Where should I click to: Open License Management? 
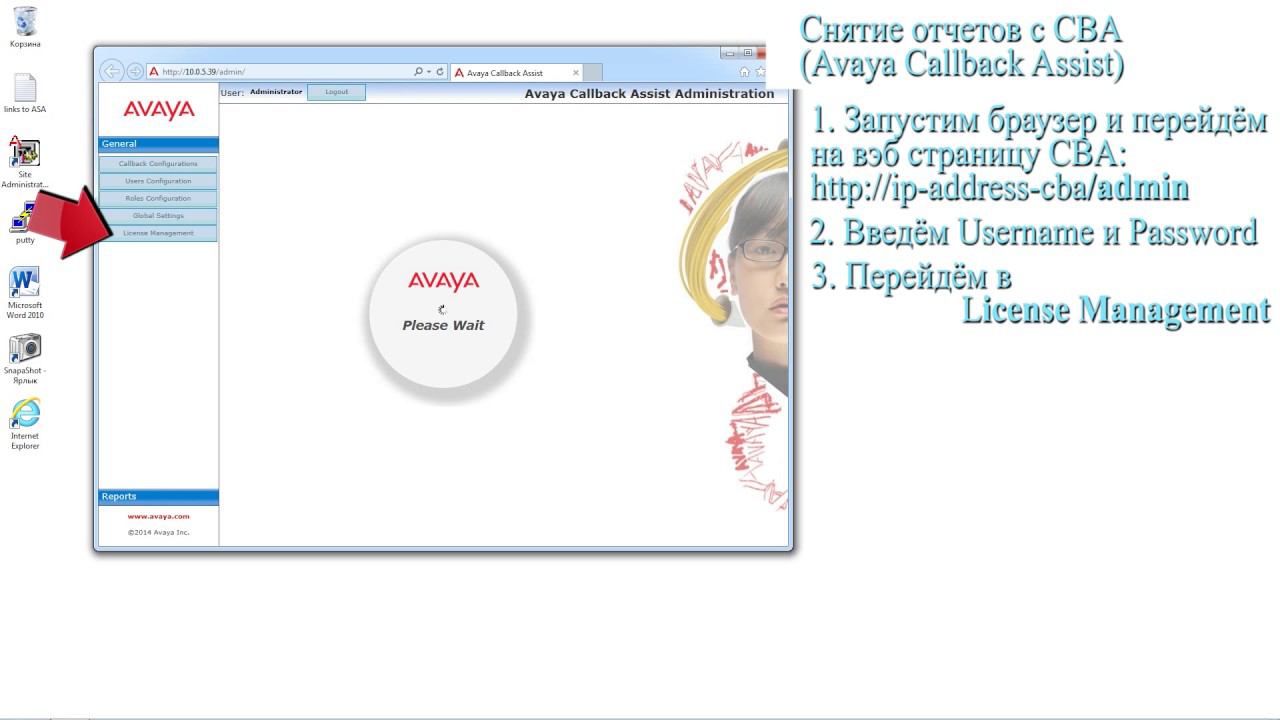158,233
